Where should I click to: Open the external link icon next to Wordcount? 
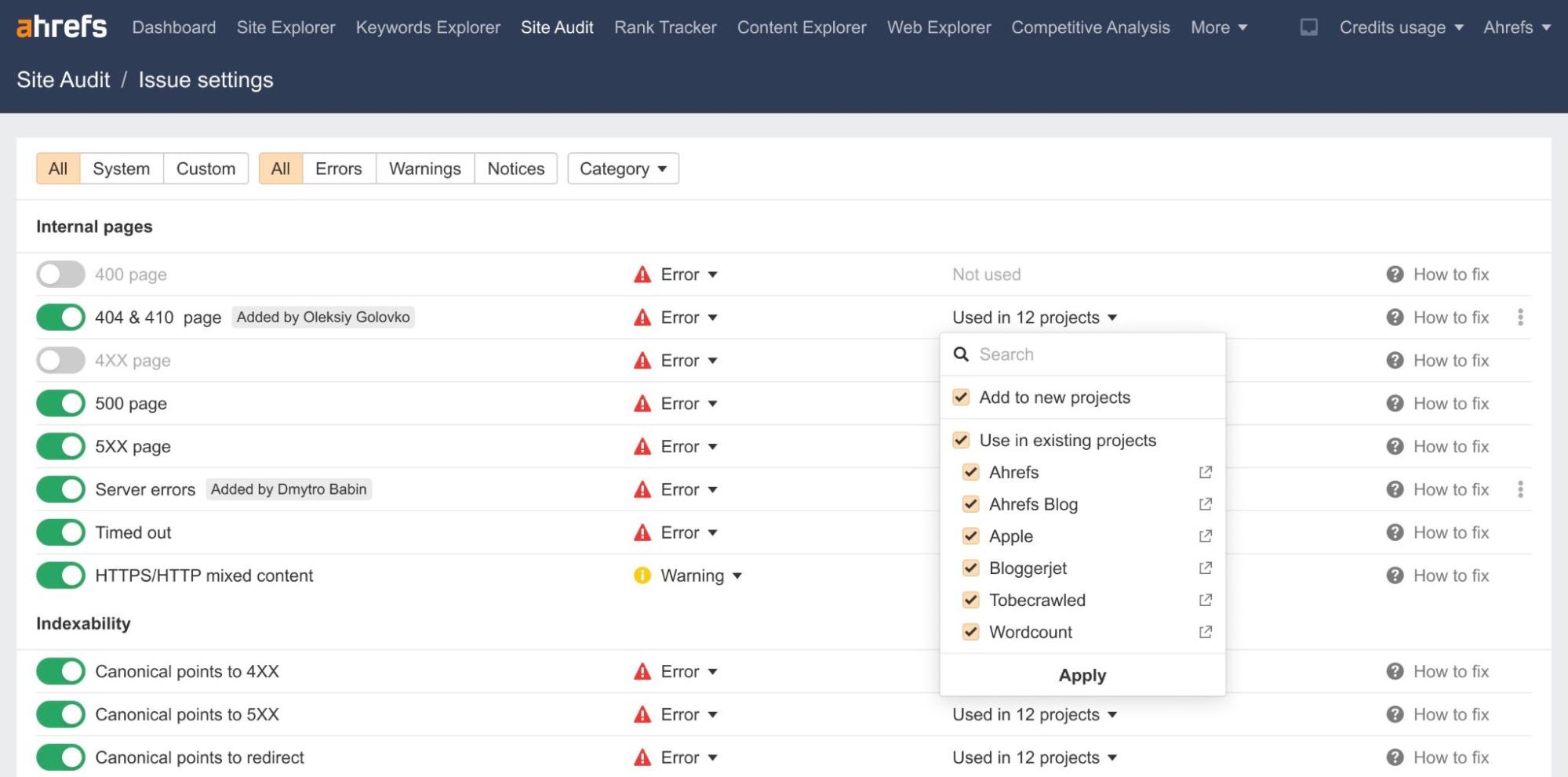pos(1205,632)
